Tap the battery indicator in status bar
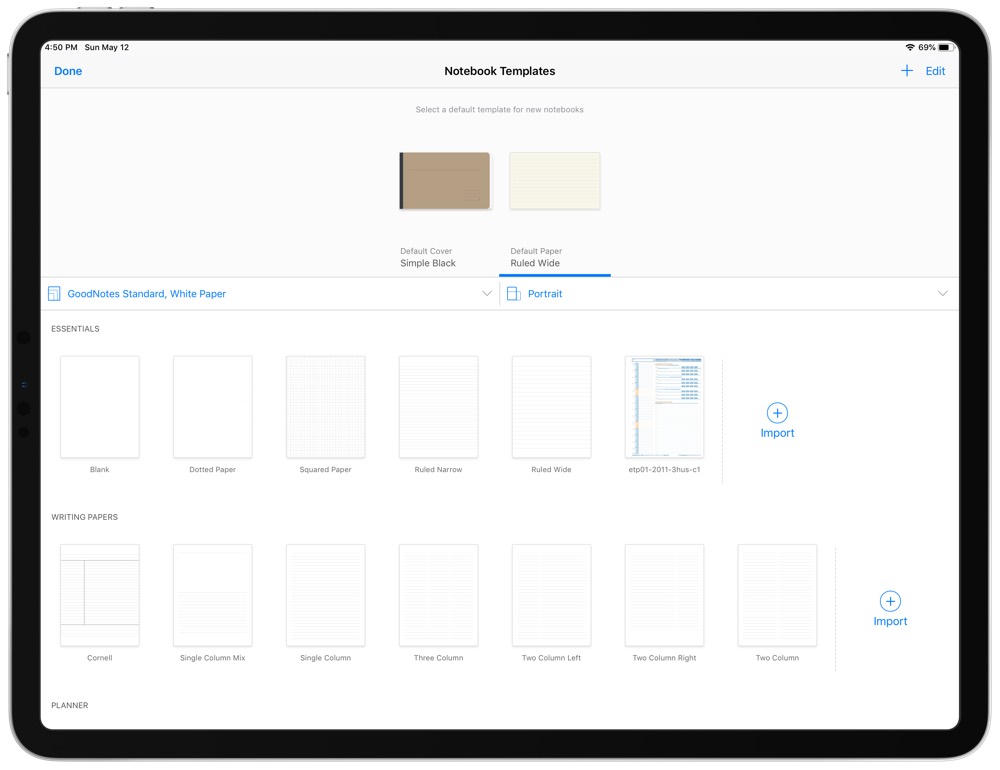 point(943,47)
